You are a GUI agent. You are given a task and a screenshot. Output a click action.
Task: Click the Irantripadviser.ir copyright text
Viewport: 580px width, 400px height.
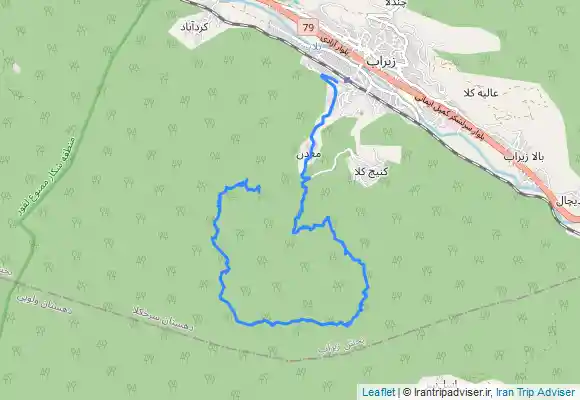coord(447,392)
